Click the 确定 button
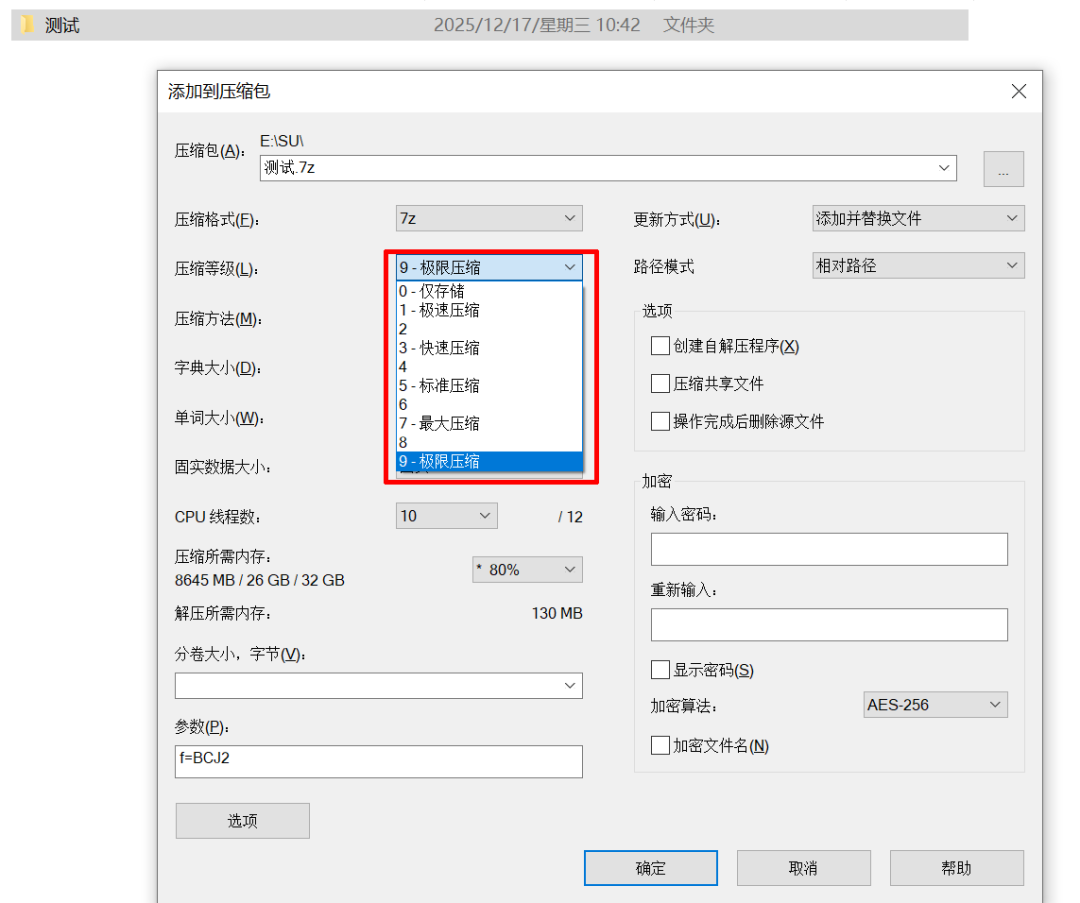 [x=651, y=868]
